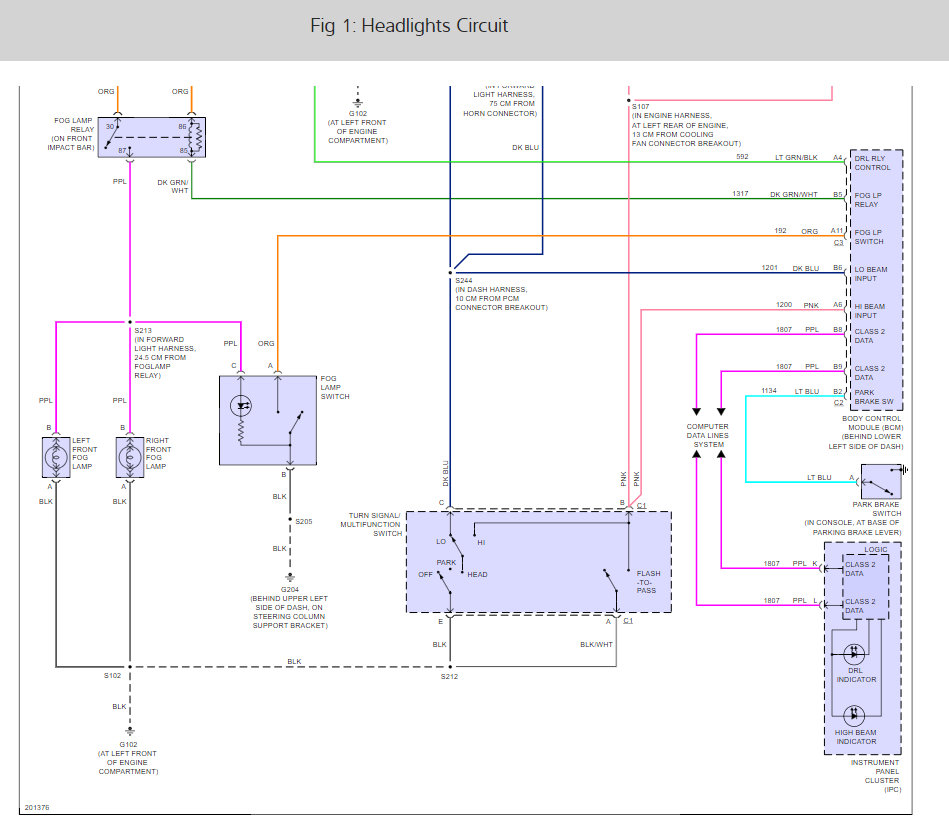Click the G102 ground symbol below splice S102
The image size is (949, 824).
point(128,731)
